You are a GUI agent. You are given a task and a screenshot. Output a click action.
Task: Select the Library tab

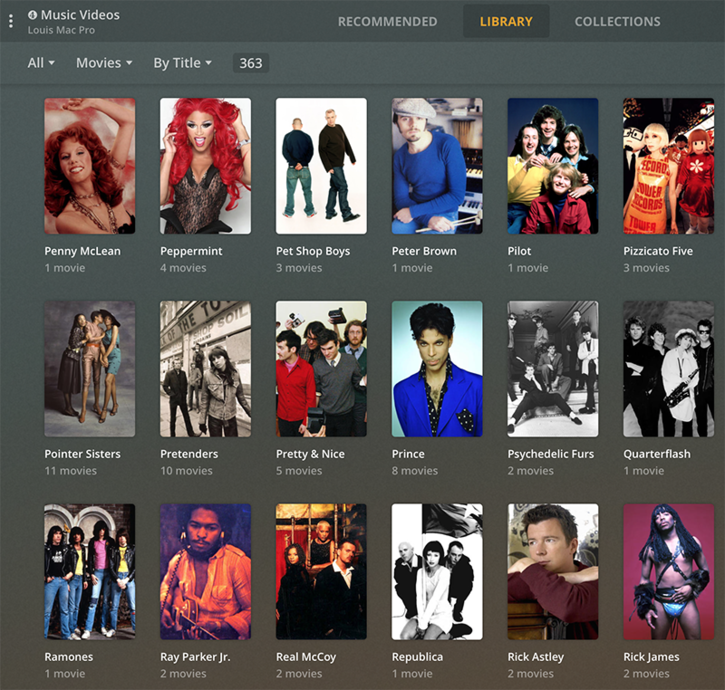click(506, 21)
